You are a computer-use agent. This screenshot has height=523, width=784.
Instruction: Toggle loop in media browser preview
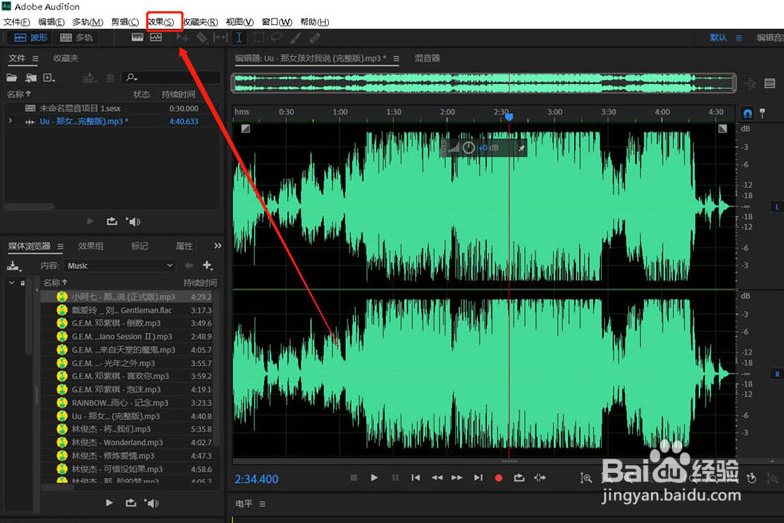point(130,502)
